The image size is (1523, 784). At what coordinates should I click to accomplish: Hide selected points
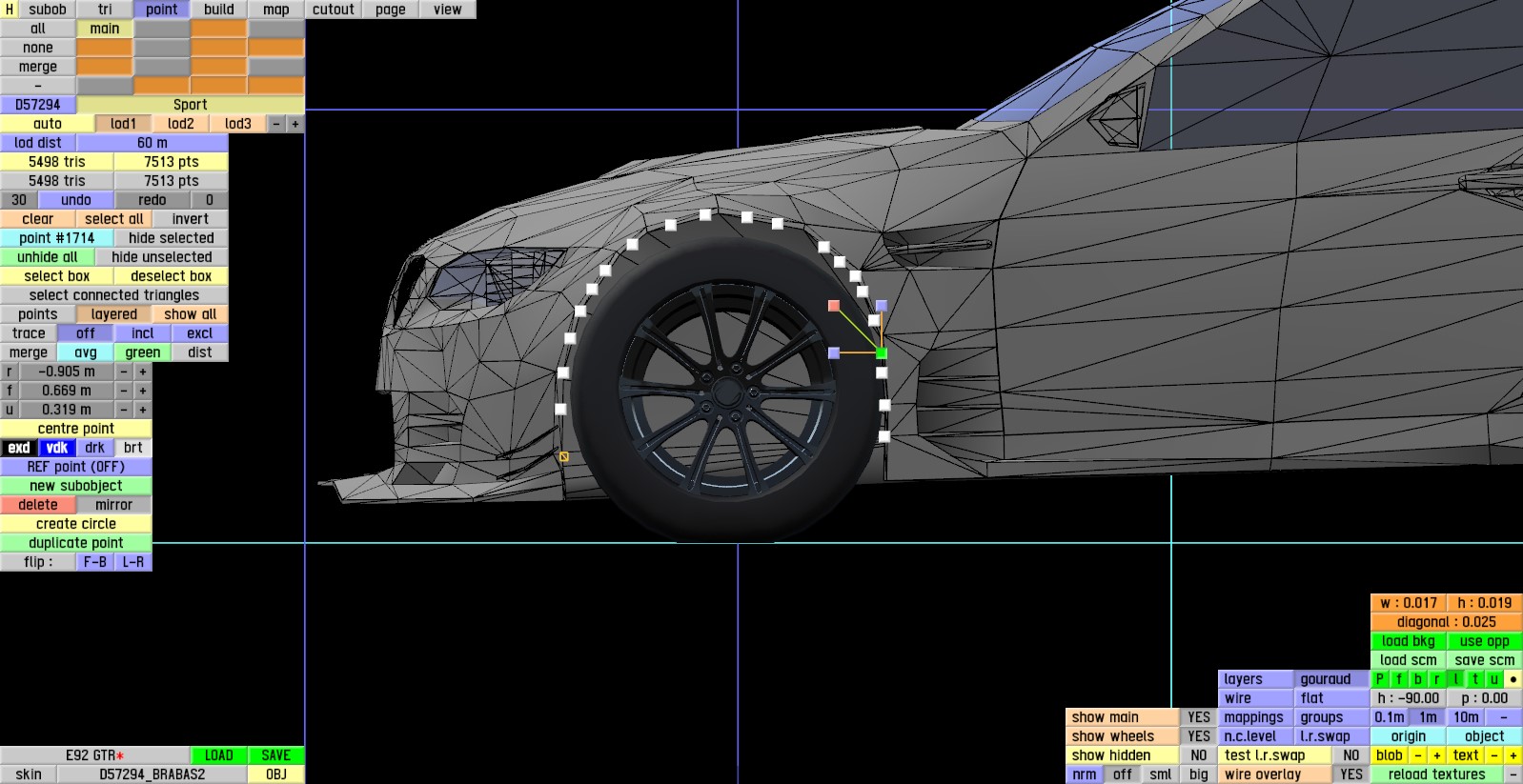coord(172,238)
